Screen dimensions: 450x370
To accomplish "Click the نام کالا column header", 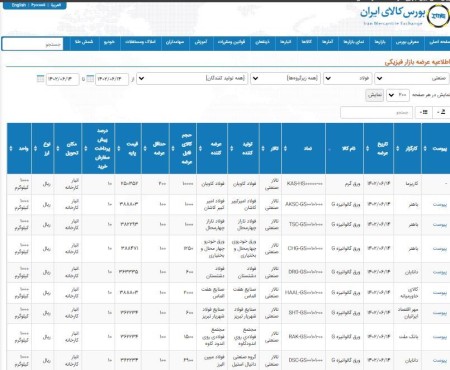I will click(x=344, y=148).
